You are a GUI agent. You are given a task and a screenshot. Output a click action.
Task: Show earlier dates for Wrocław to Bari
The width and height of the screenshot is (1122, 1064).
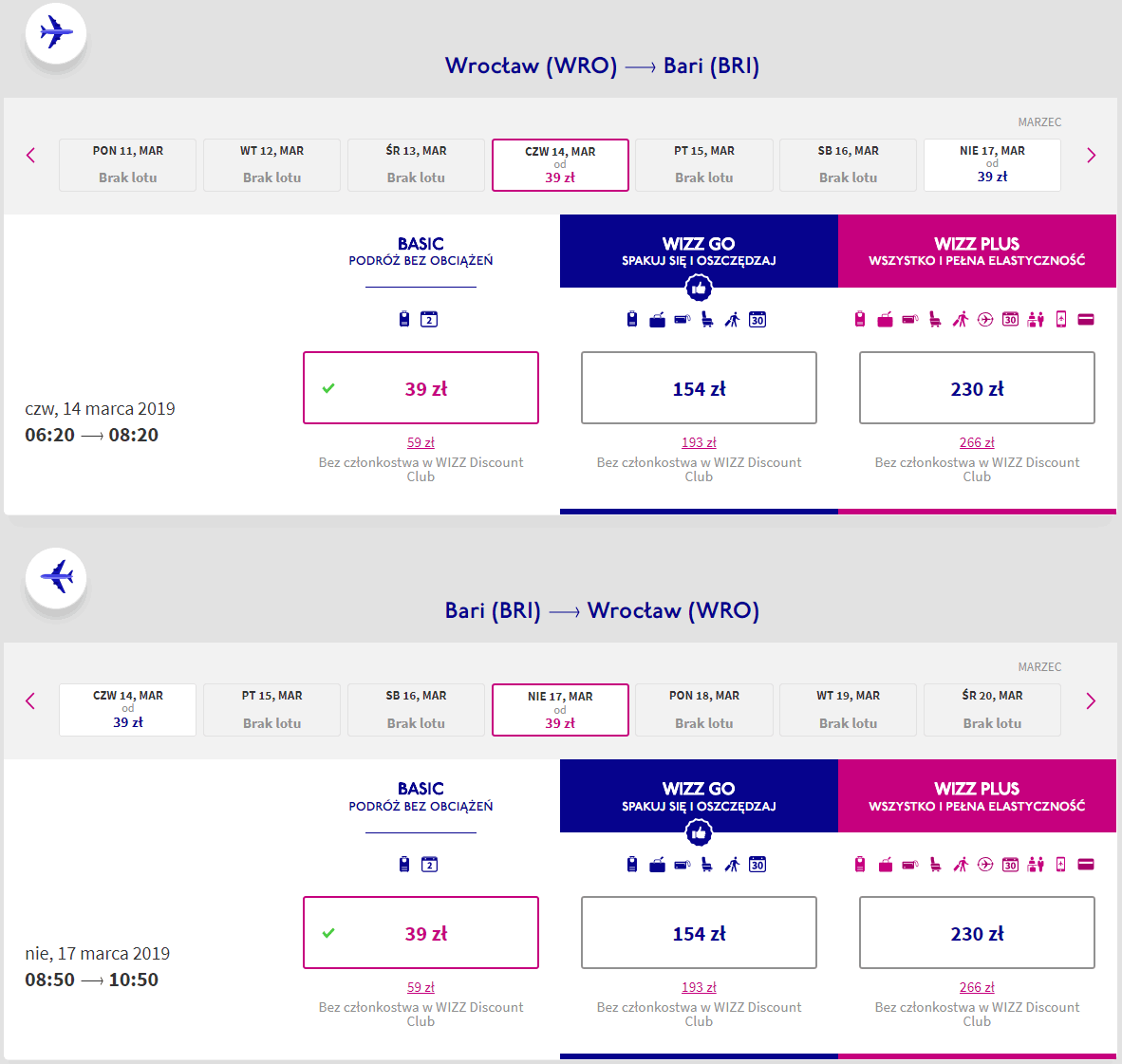(x=30, y=156)
